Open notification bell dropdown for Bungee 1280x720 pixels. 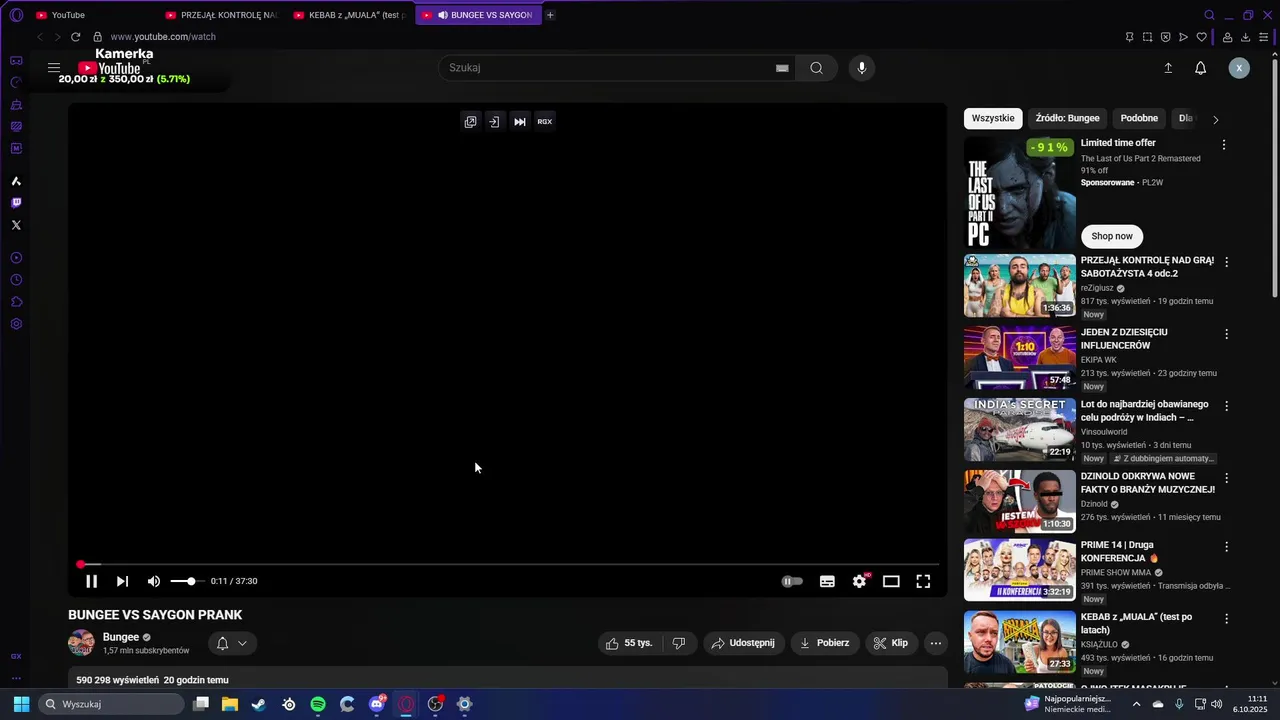point(233,643)
